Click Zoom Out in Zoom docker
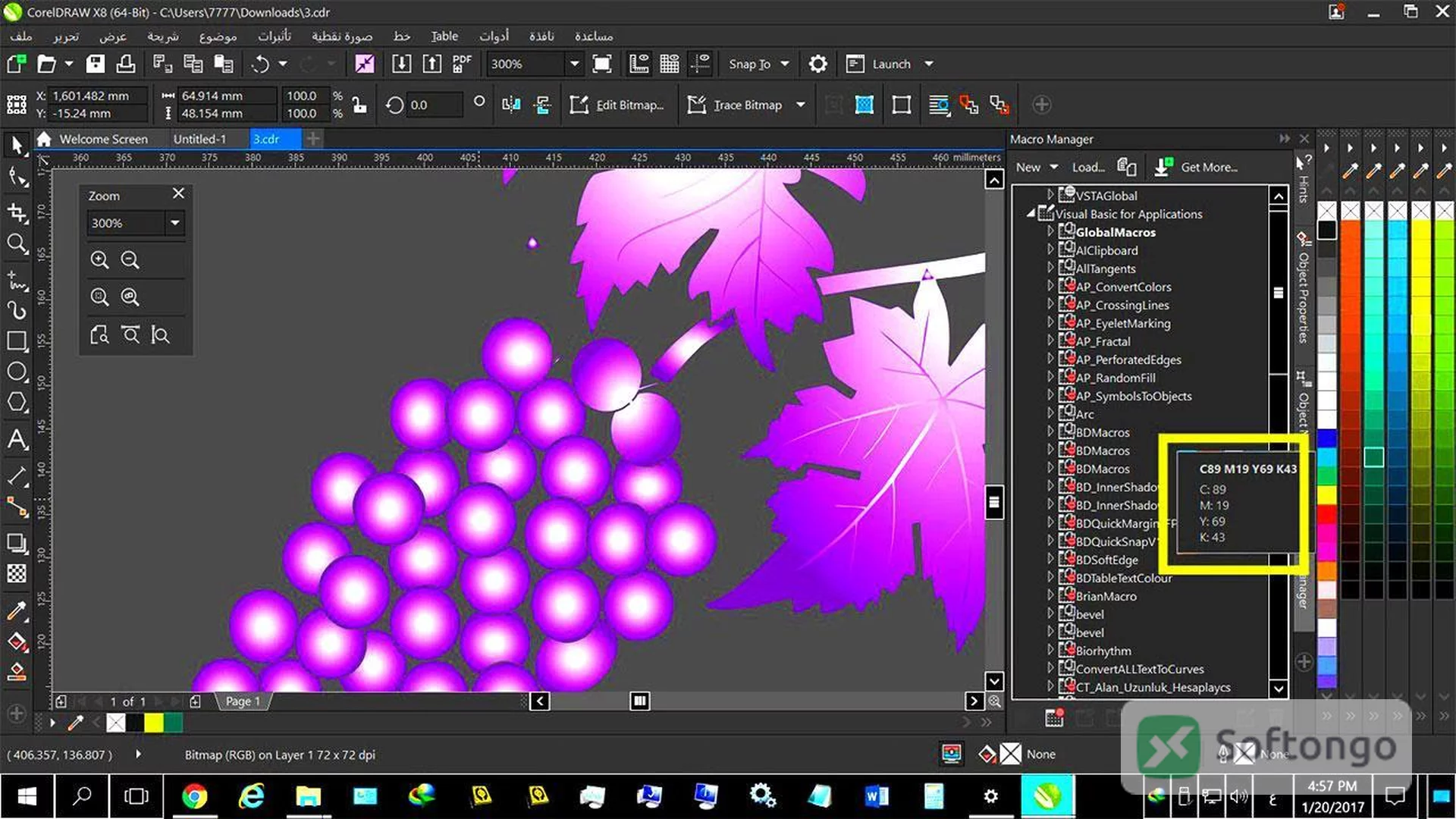This screenshot has width=1456, height=819. [x=130, y=260]
